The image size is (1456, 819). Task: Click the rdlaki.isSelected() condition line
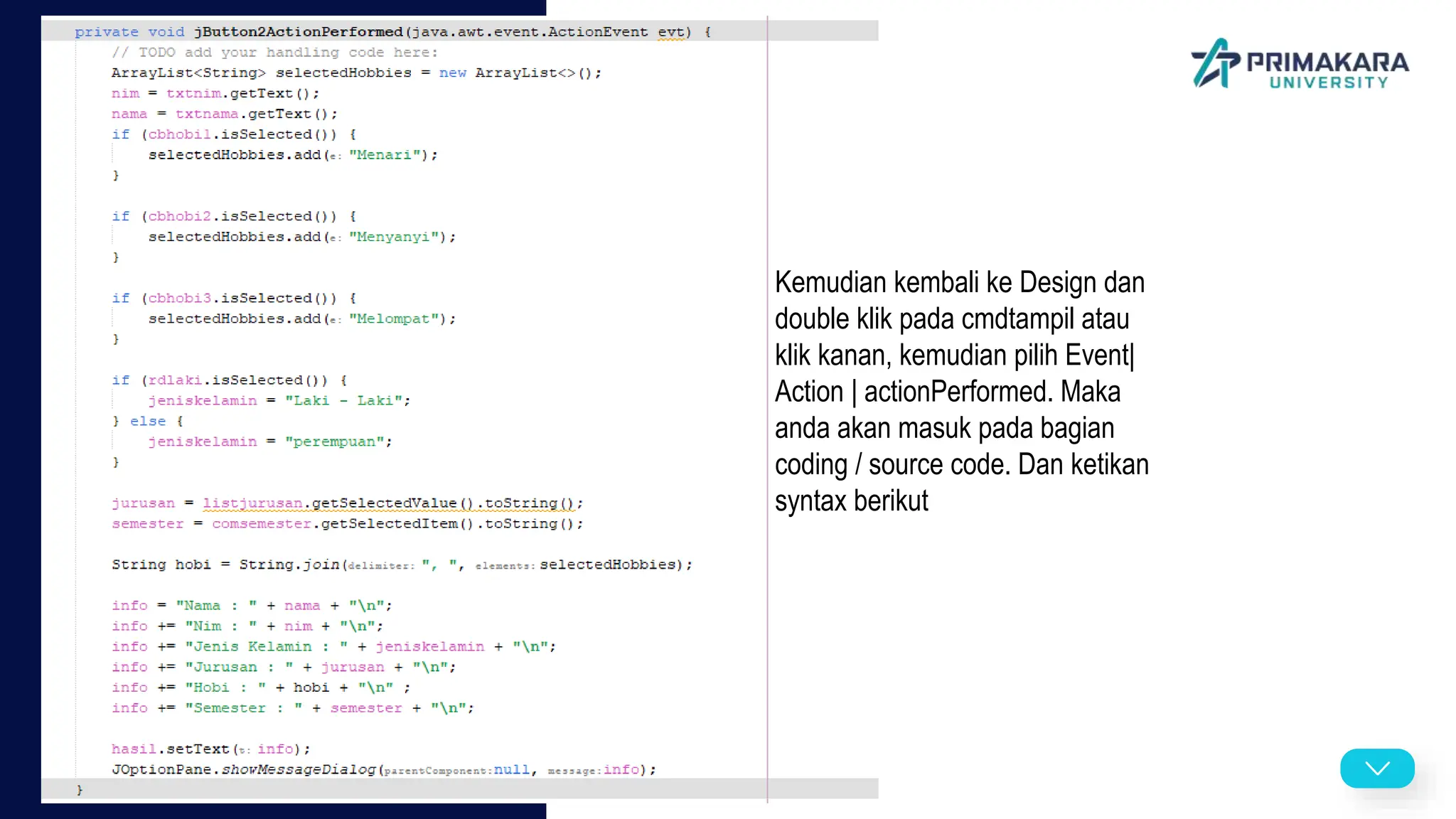point(229,380)
